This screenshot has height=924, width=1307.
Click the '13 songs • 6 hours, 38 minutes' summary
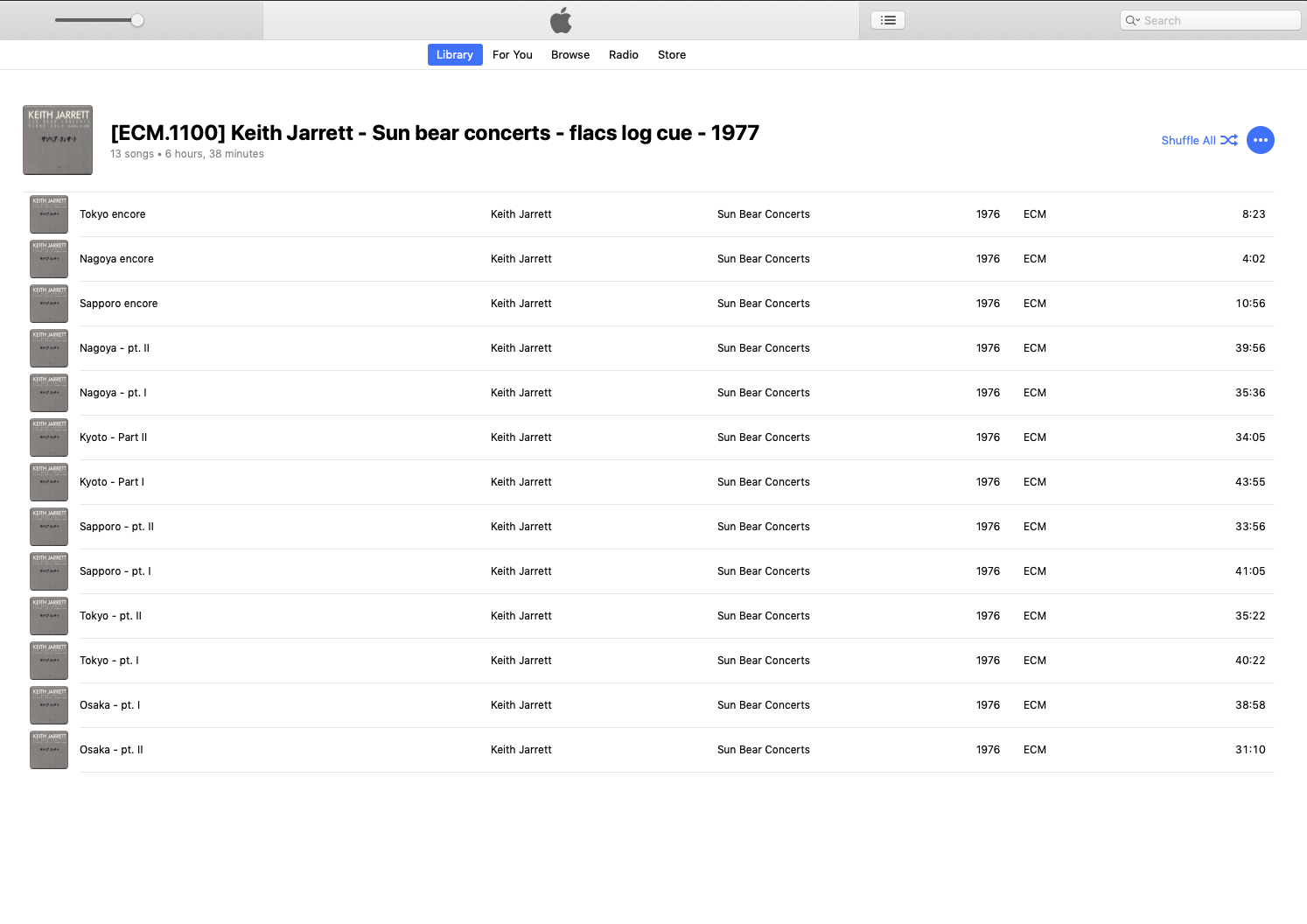point(187,154)
